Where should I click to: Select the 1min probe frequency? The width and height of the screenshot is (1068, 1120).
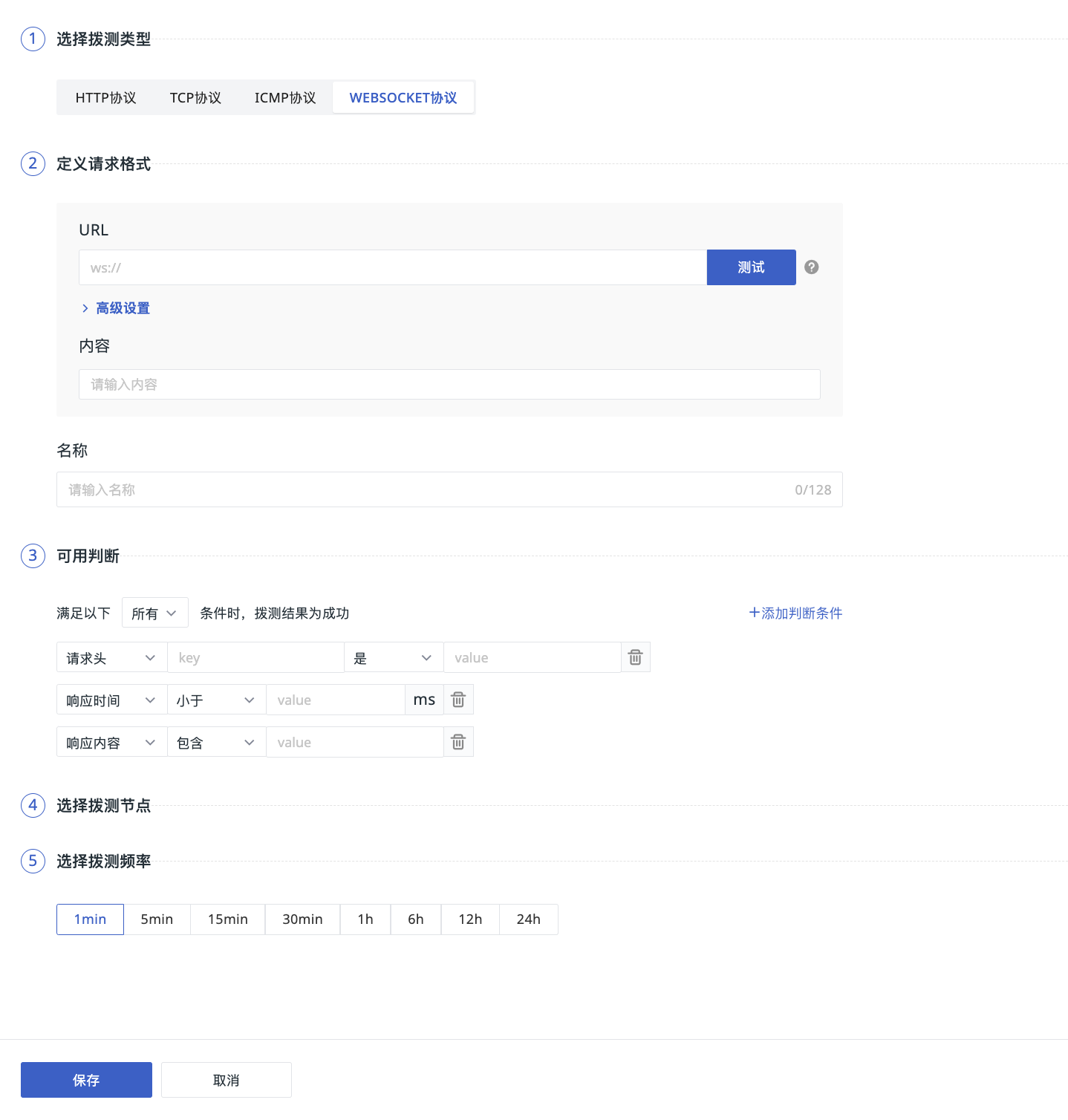90,919
